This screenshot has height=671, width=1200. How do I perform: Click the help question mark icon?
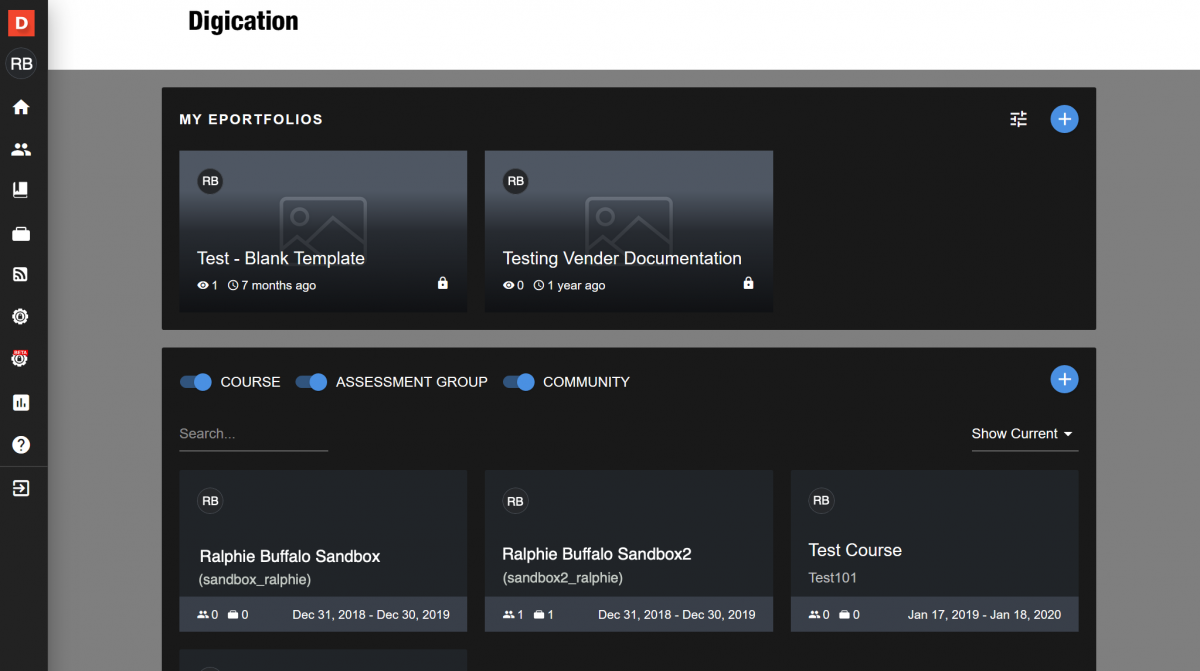(20, 444)
